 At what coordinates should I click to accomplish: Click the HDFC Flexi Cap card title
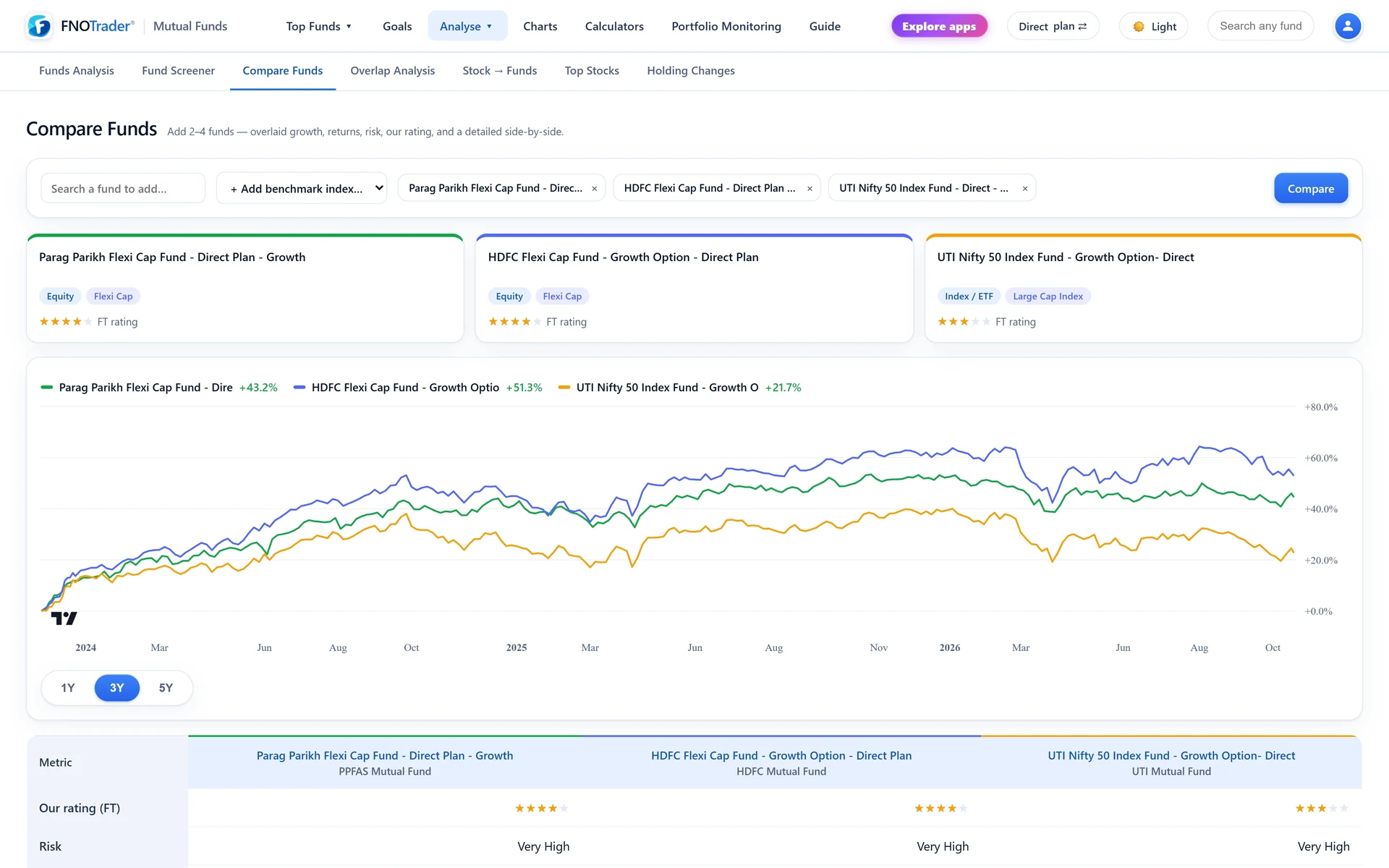(x=624, y=258)
